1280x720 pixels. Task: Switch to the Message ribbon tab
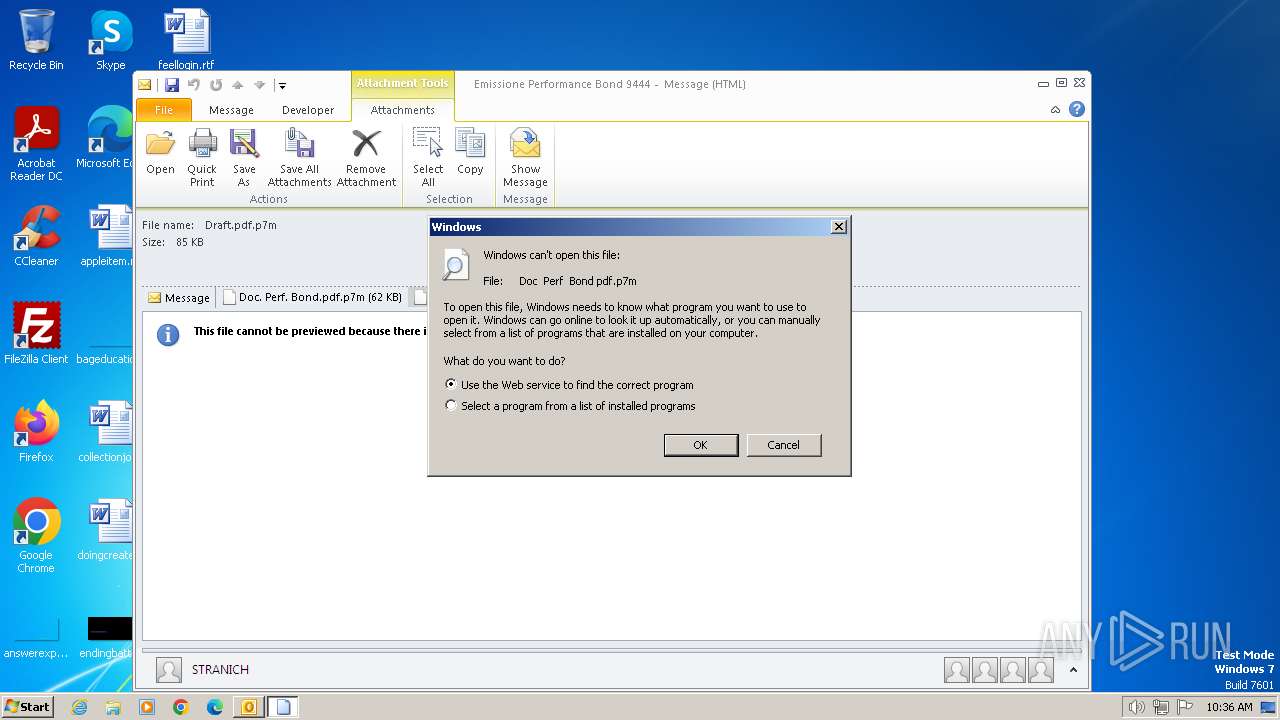coord(231,110)
